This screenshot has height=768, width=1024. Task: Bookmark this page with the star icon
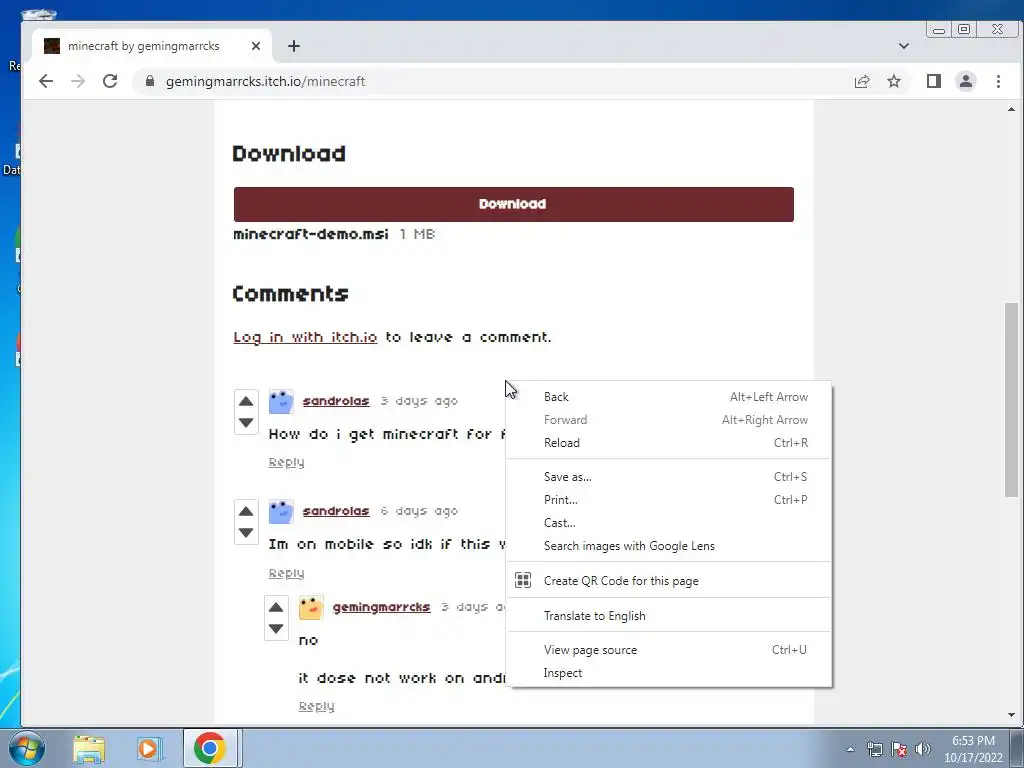pyautogui.click(x=893, y=81)
